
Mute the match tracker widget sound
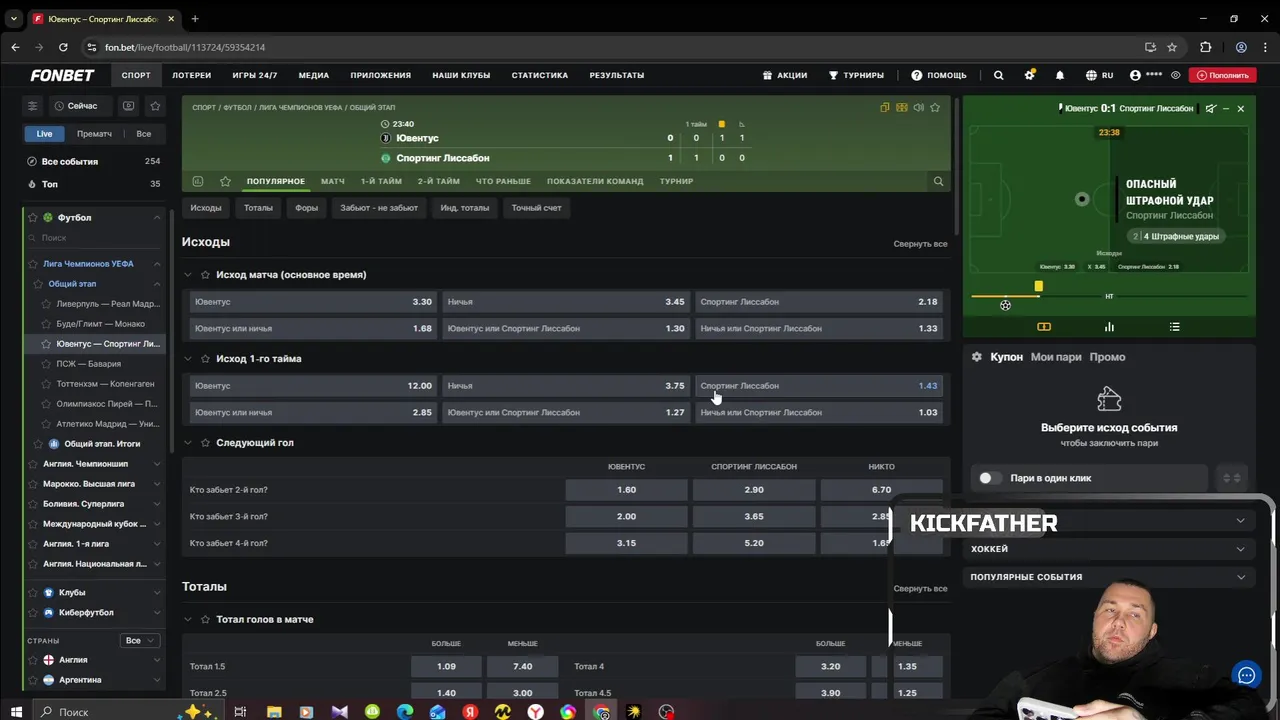point(1211,108)
